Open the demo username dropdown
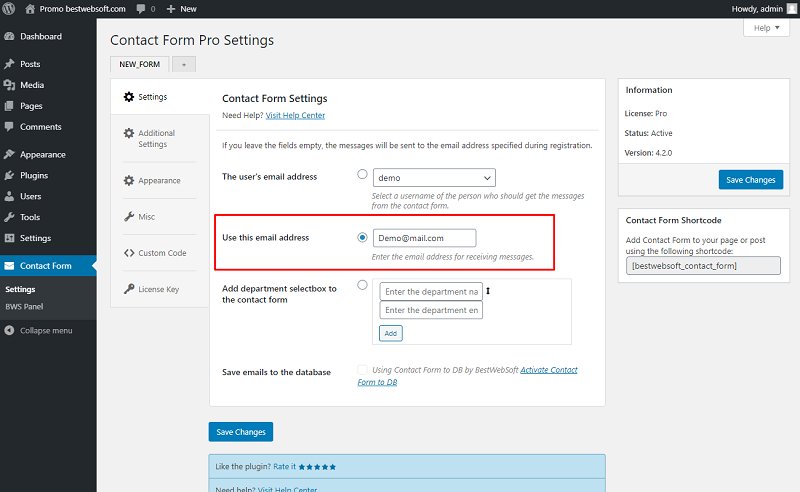 (434, 178)
